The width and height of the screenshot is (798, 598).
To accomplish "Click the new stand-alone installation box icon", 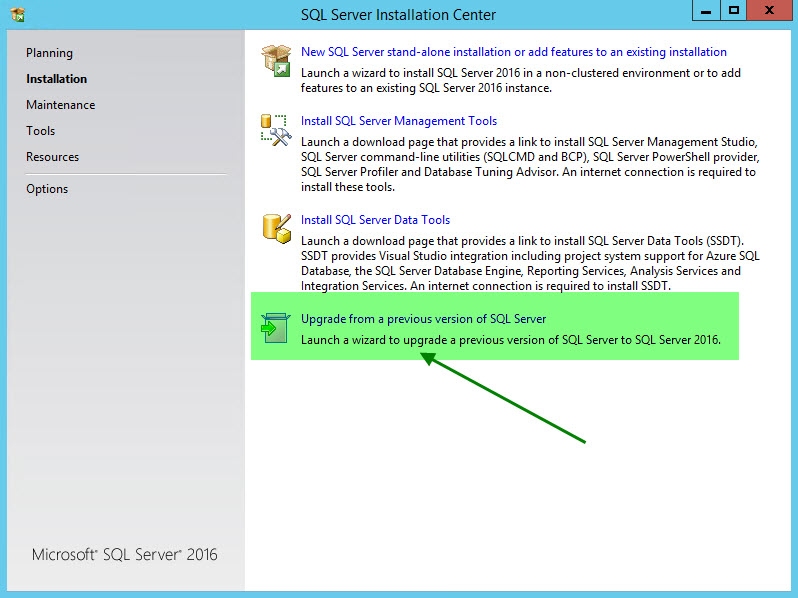I will (x=276, y=61).
